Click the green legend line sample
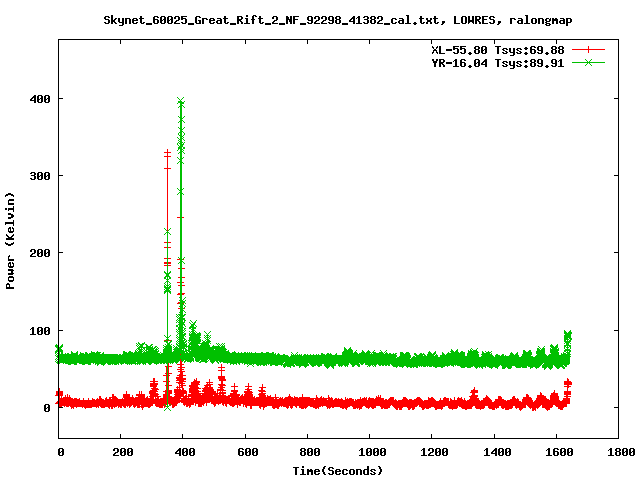640x480 pixels. pyautogui.click(x=588, y=62)
